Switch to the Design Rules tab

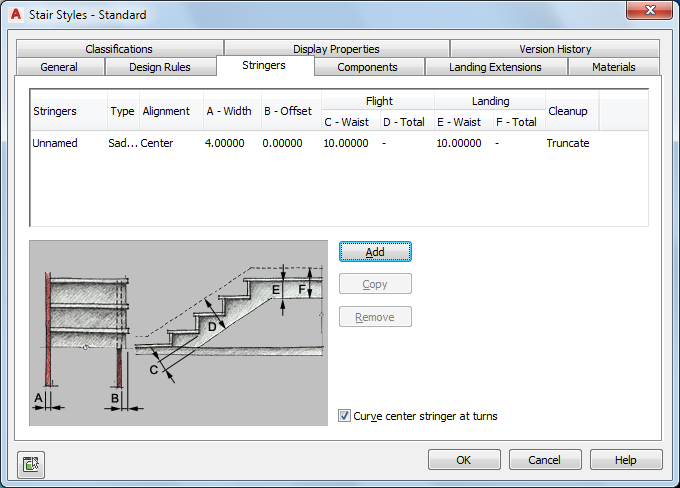[160, 67]
